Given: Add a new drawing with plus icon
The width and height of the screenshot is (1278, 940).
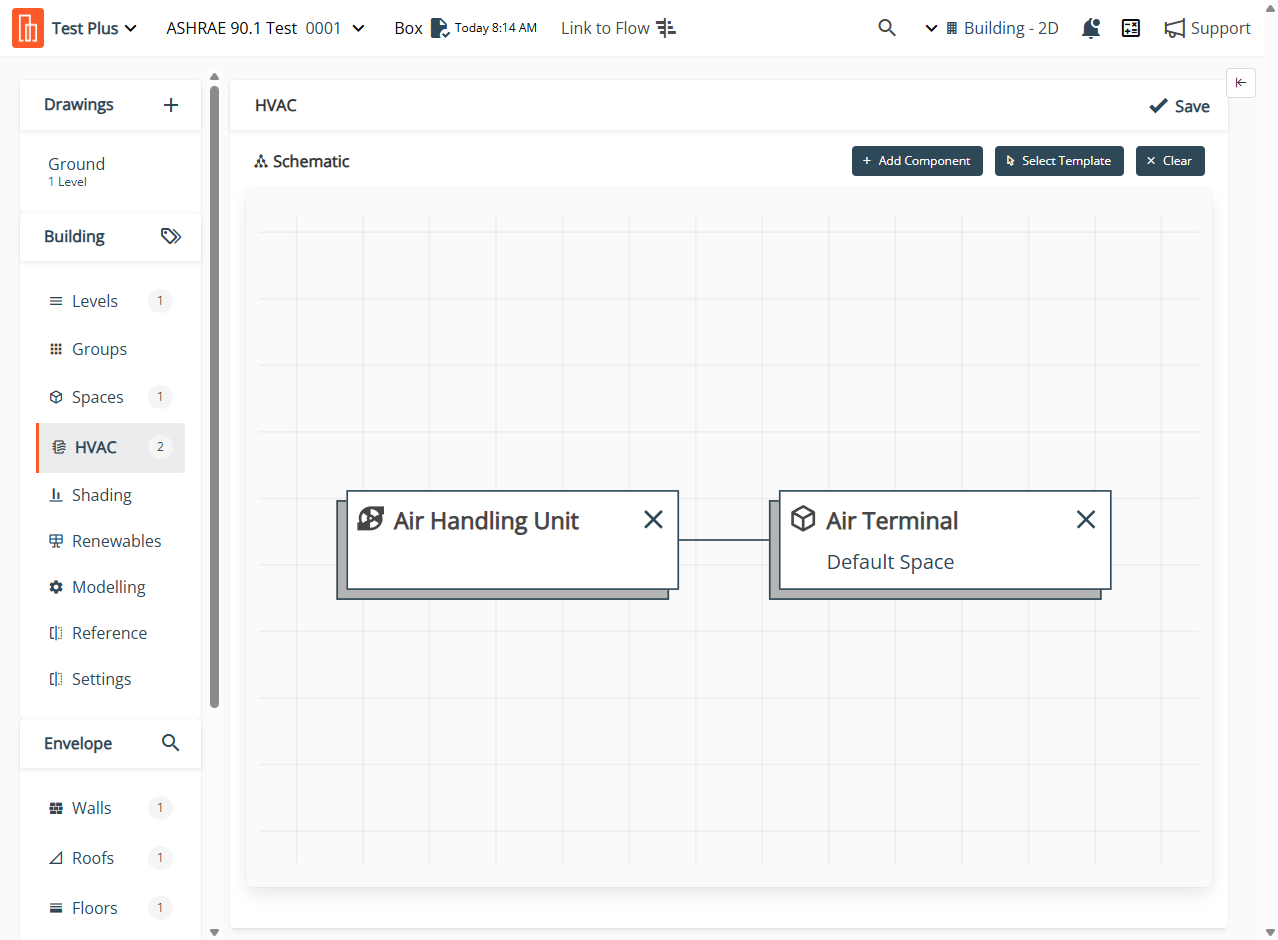Looking at the screenshot, I should [171, 105].
